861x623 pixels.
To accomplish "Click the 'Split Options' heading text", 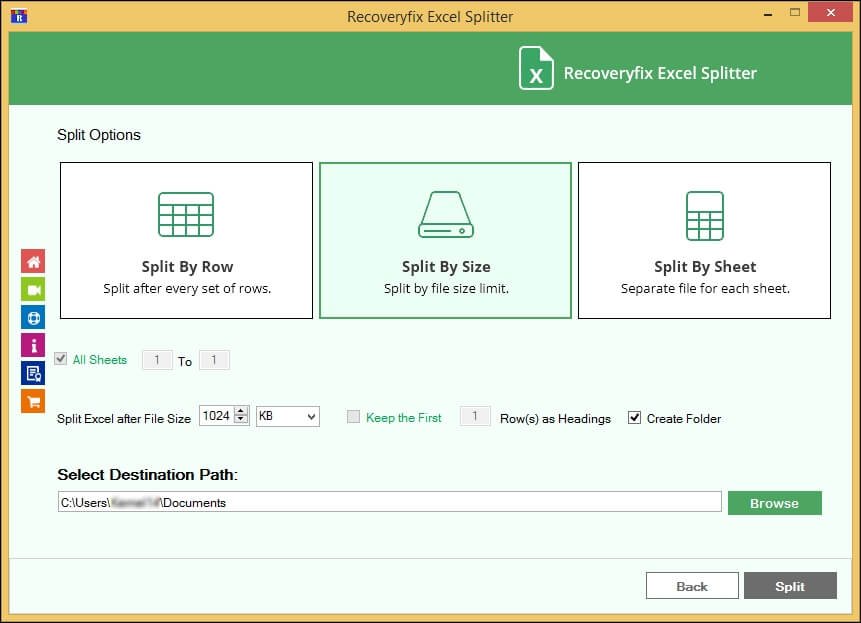I will 99,135.
